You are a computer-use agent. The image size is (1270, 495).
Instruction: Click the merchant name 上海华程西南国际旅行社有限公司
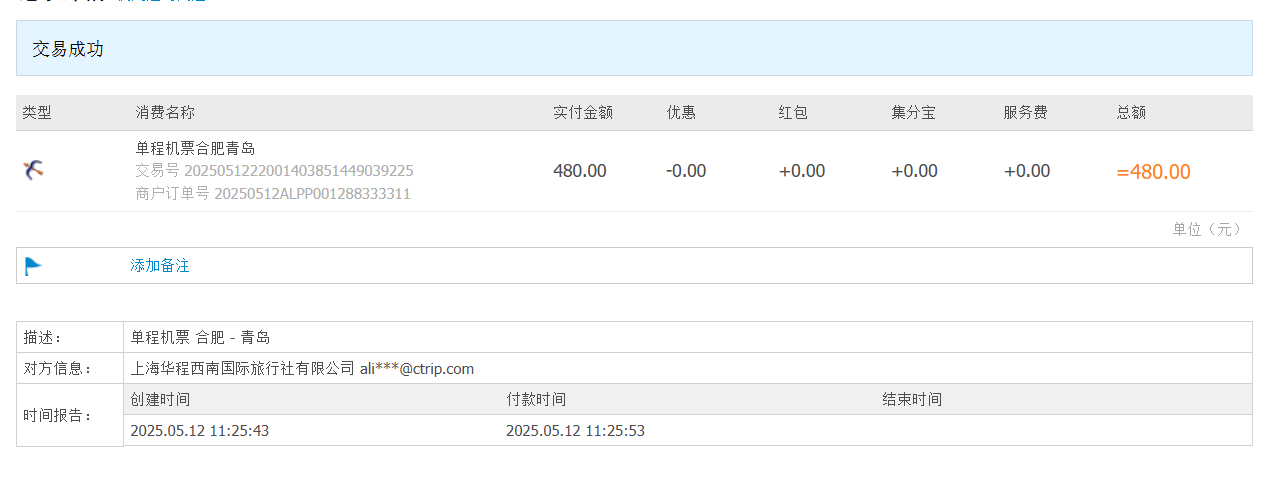243,369
